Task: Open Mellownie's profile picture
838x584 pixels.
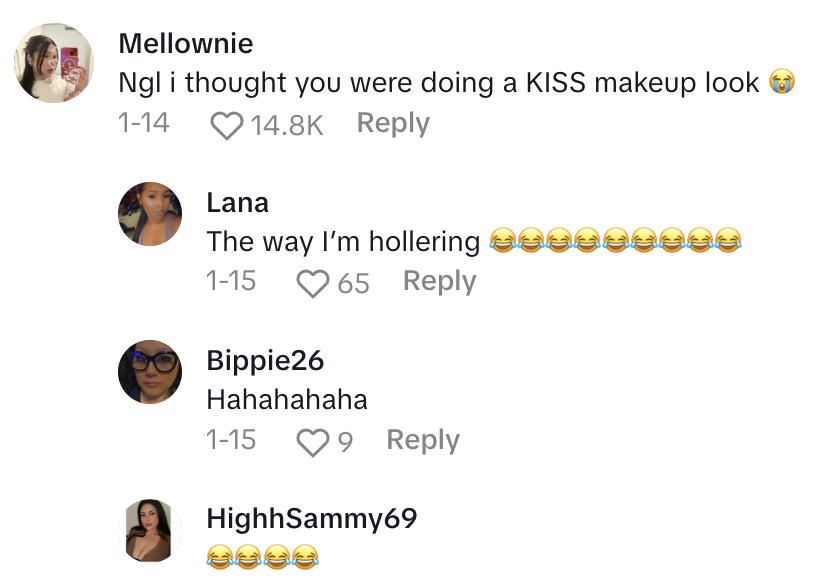Action: click(x=54, y=62)
